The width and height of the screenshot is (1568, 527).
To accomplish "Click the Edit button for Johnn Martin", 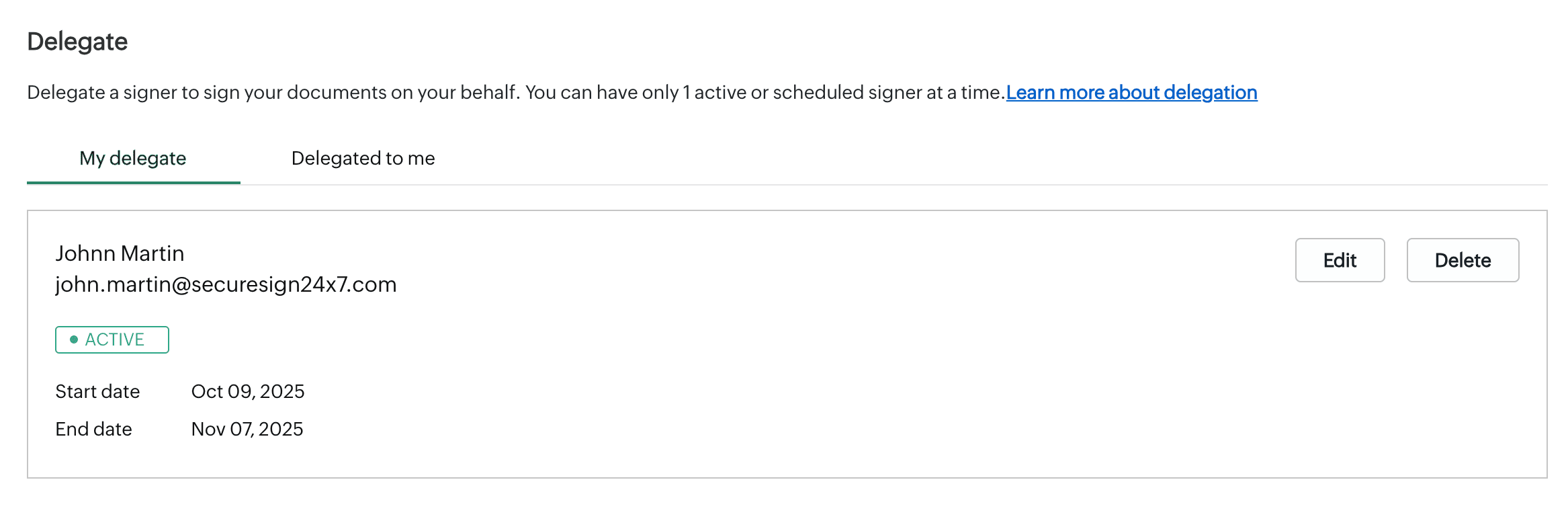I will (x=1340, y=260).
